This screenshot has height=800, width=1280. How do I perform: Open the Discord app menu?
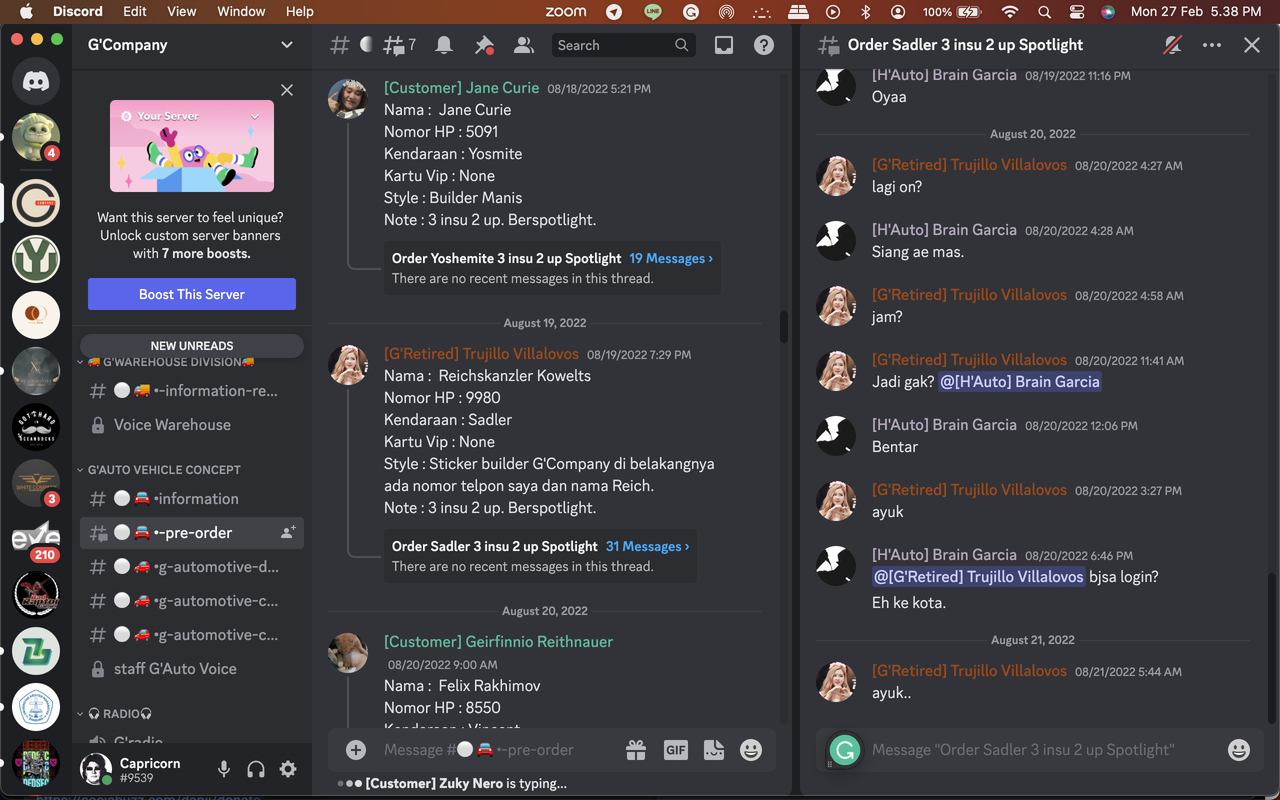pyautogui.click(x=78, y=11)
